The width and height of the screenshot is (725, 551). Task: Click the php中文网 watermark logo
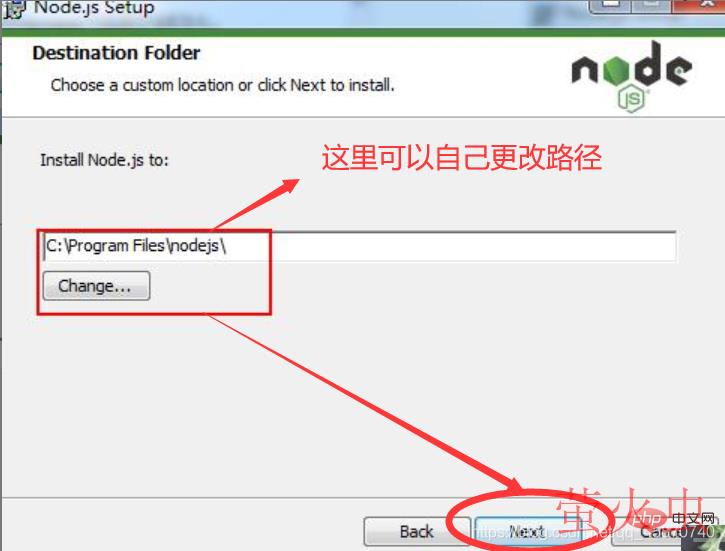tap(673, 519)
